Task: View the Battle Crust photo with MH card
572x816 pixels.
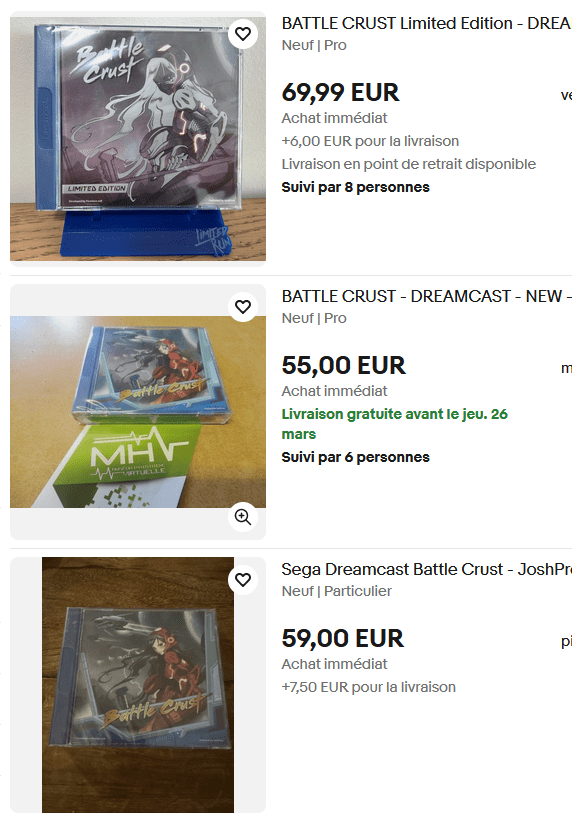Action: coord(138,412)
